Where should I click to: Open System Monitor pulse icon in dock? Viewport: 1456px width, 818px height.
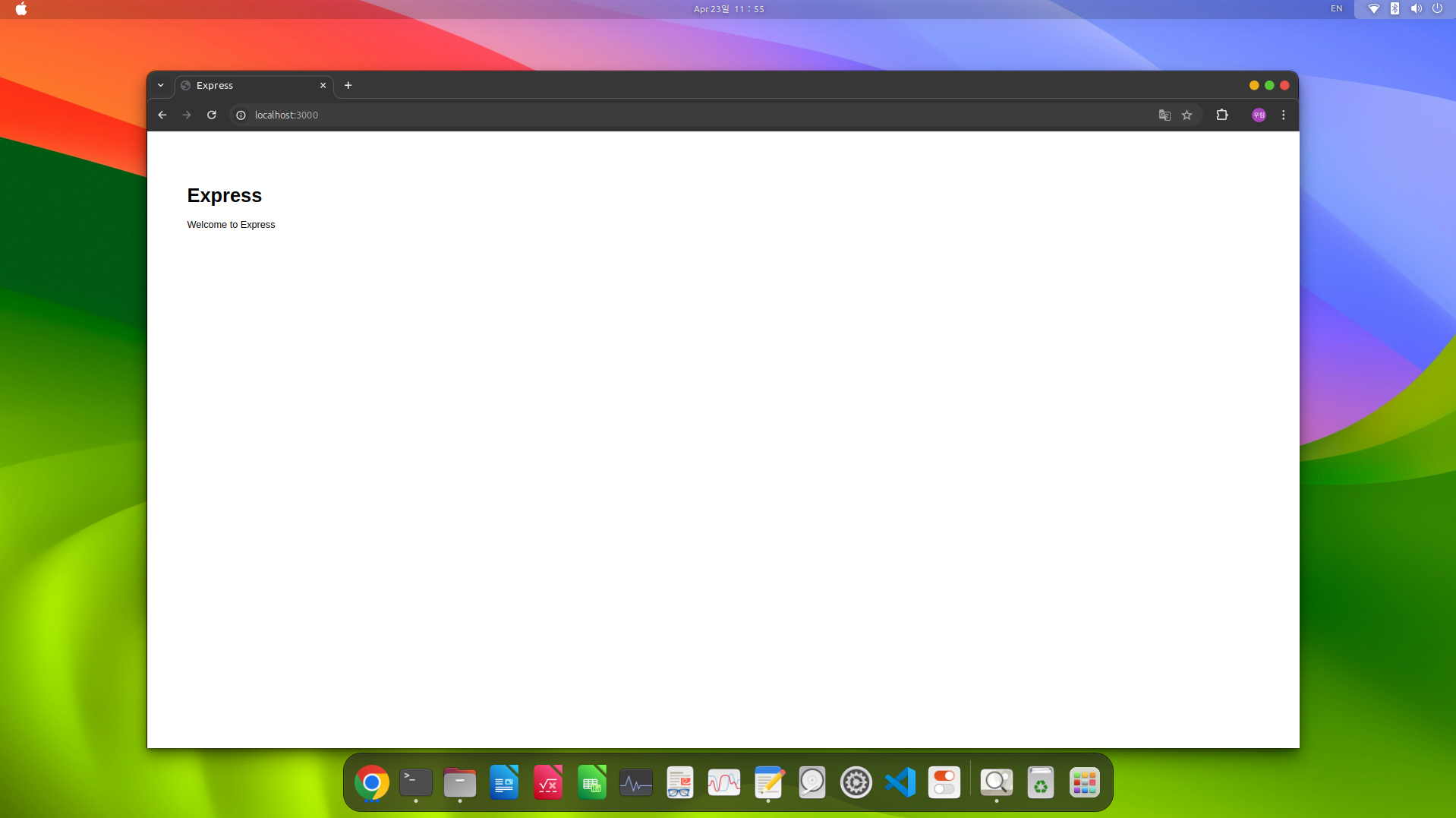[x=636, y=782]
